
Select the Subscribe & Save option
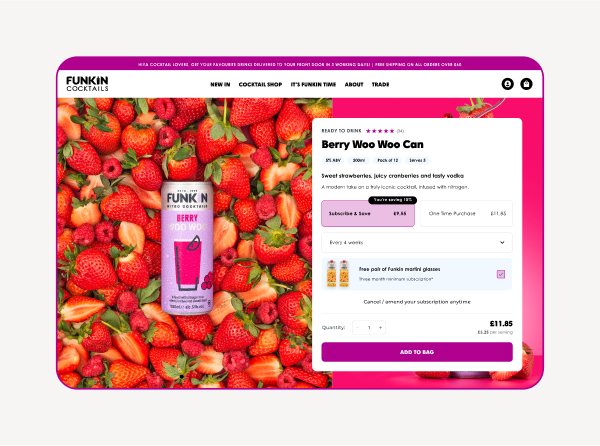(368, 213)
